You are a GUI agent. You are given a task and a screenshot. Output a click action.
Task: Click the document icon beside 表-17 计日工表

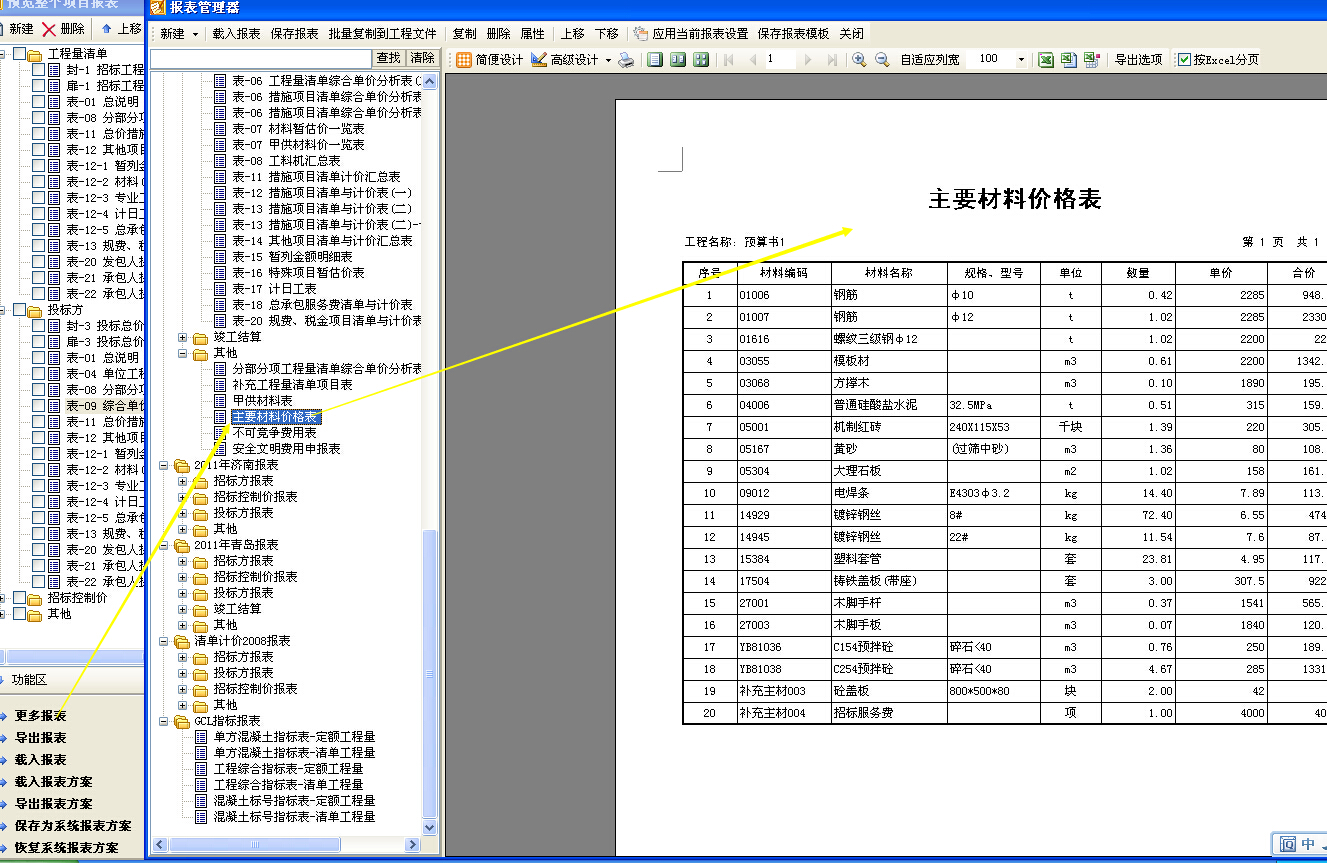(x=222, y=289)
